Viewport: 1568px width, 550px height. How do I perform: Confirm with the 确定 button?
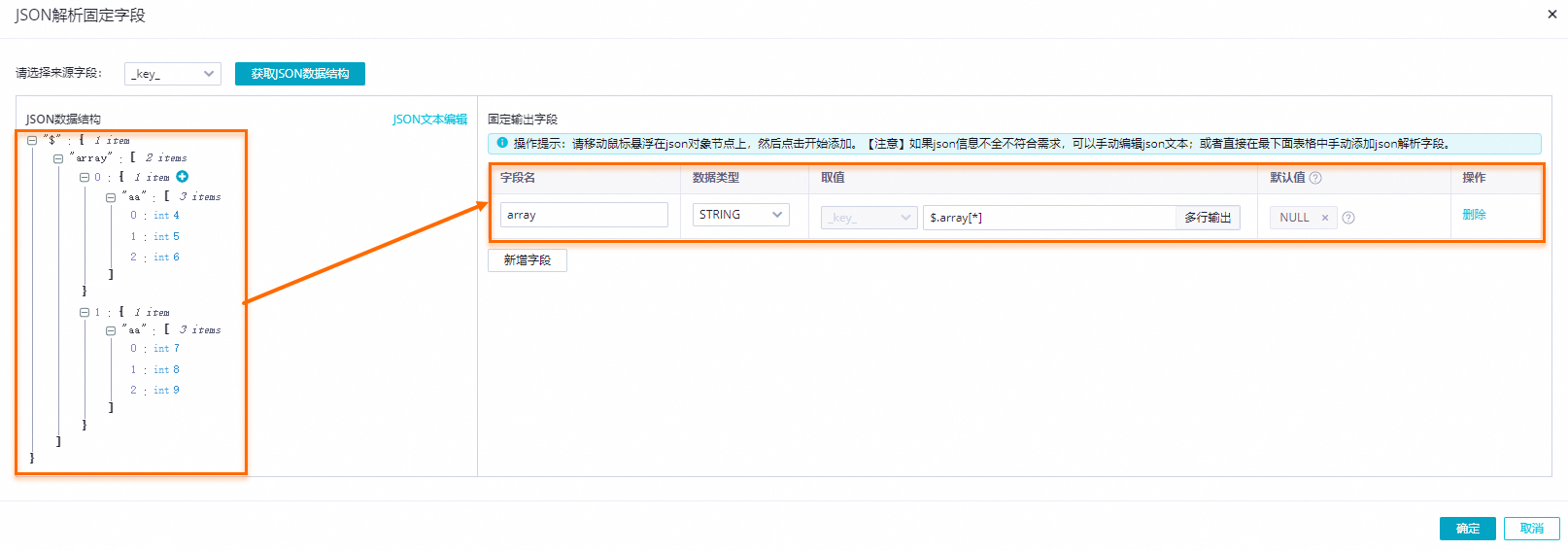[1468, 529]
